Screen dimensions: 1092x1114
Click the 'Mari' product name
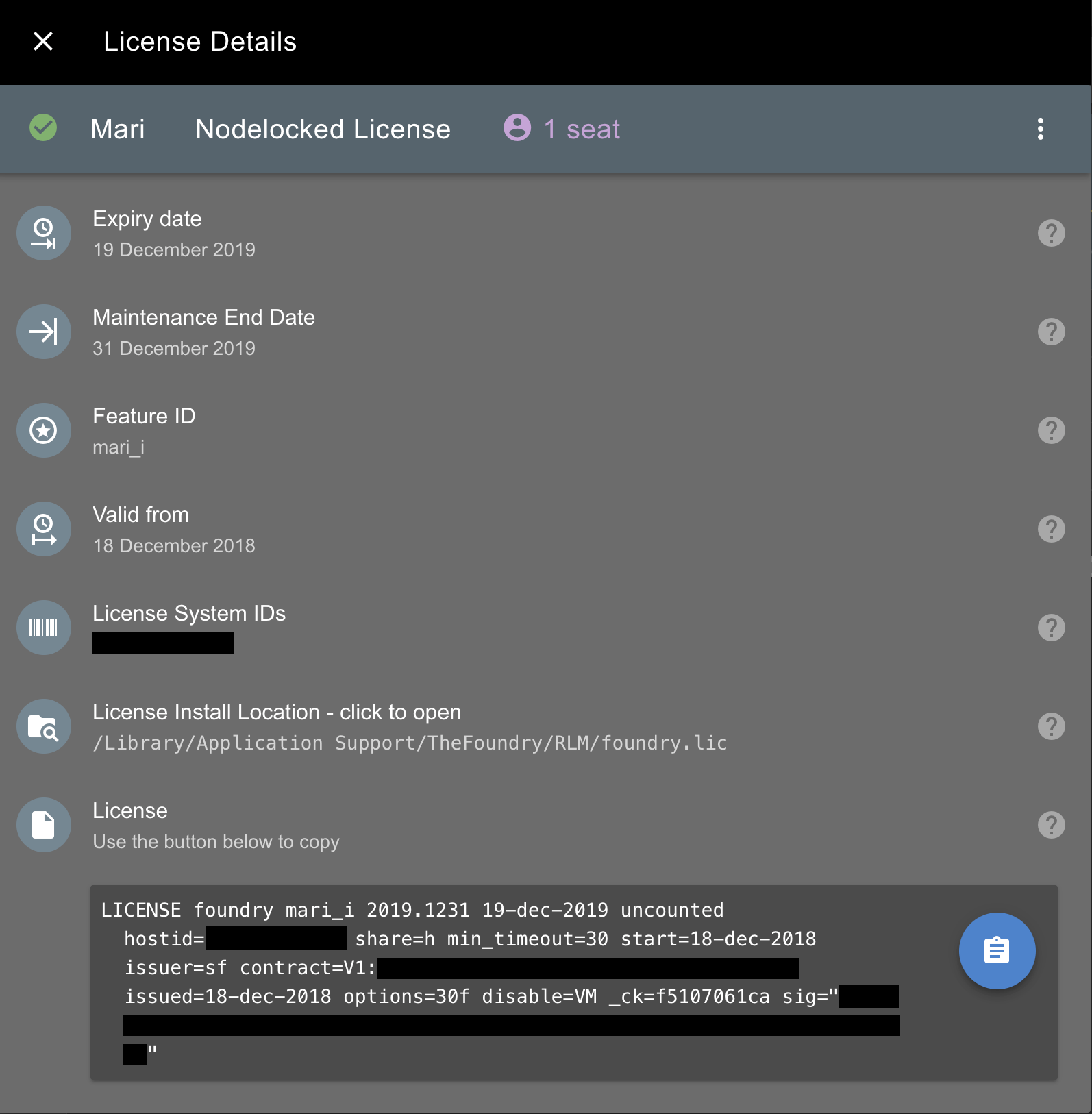tap(118, 129)
